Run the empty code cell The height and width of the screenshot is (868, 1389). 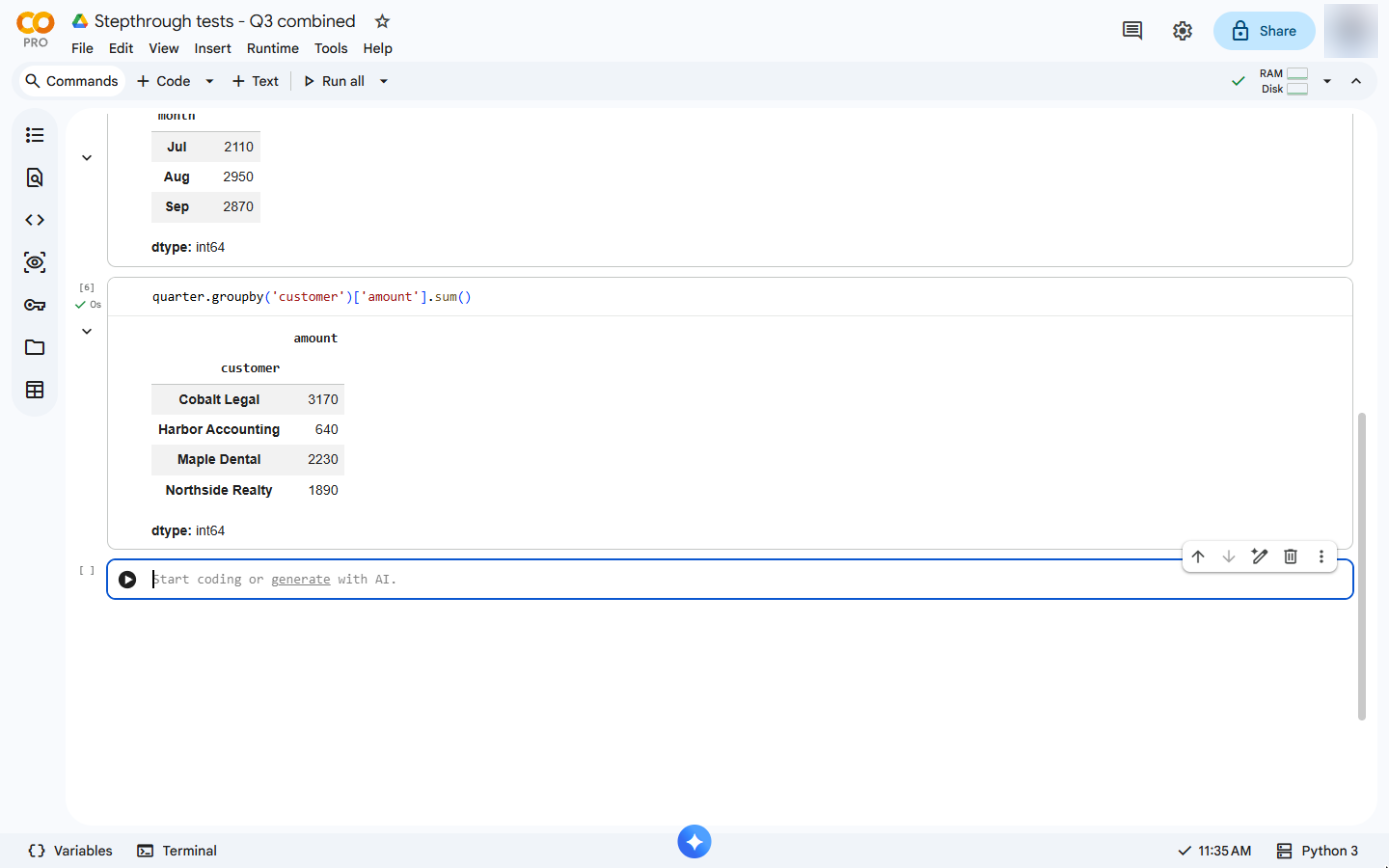[127, 579]
